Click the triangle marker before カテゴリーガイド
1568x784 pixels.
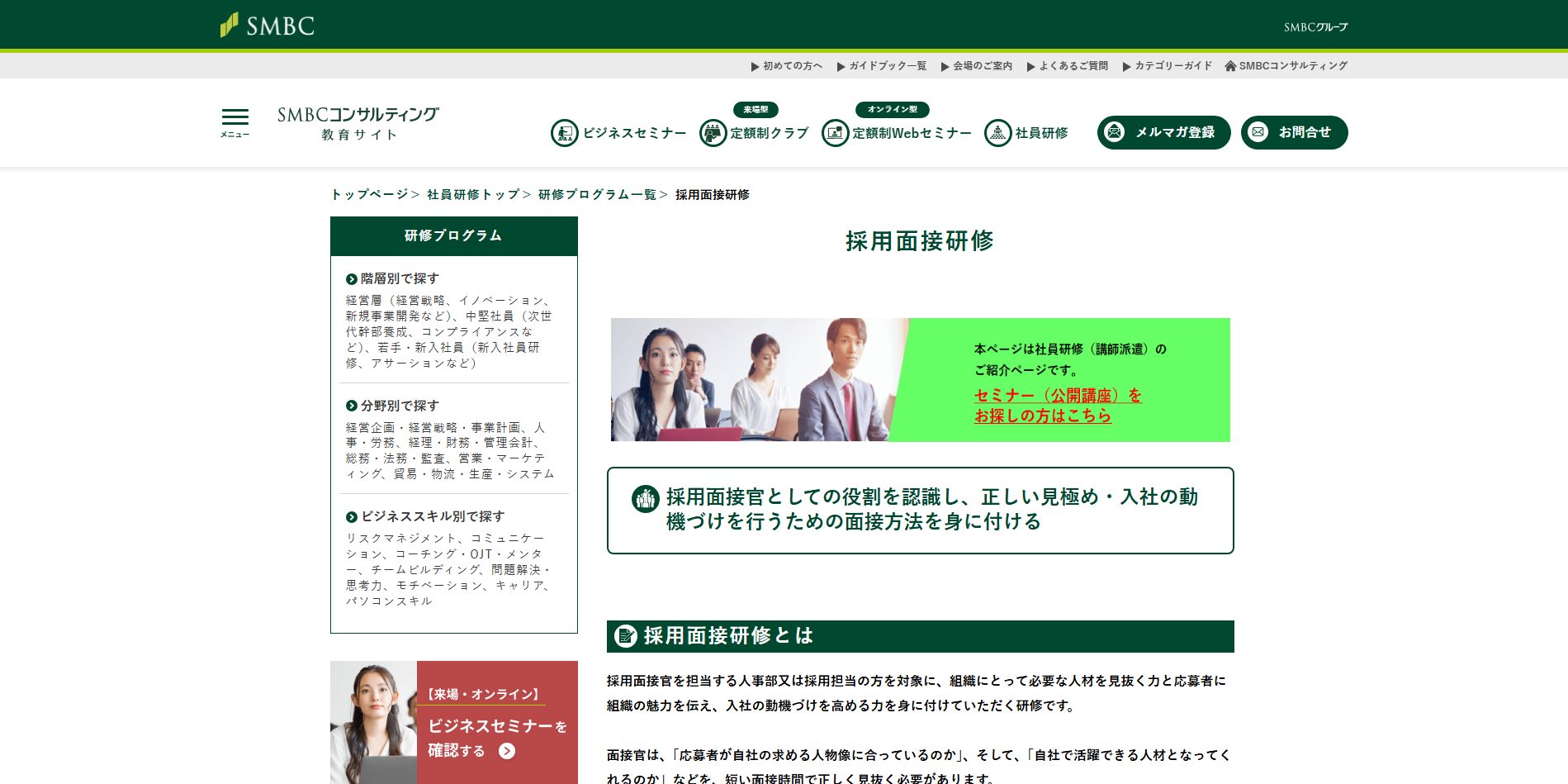pos(1126,66)
